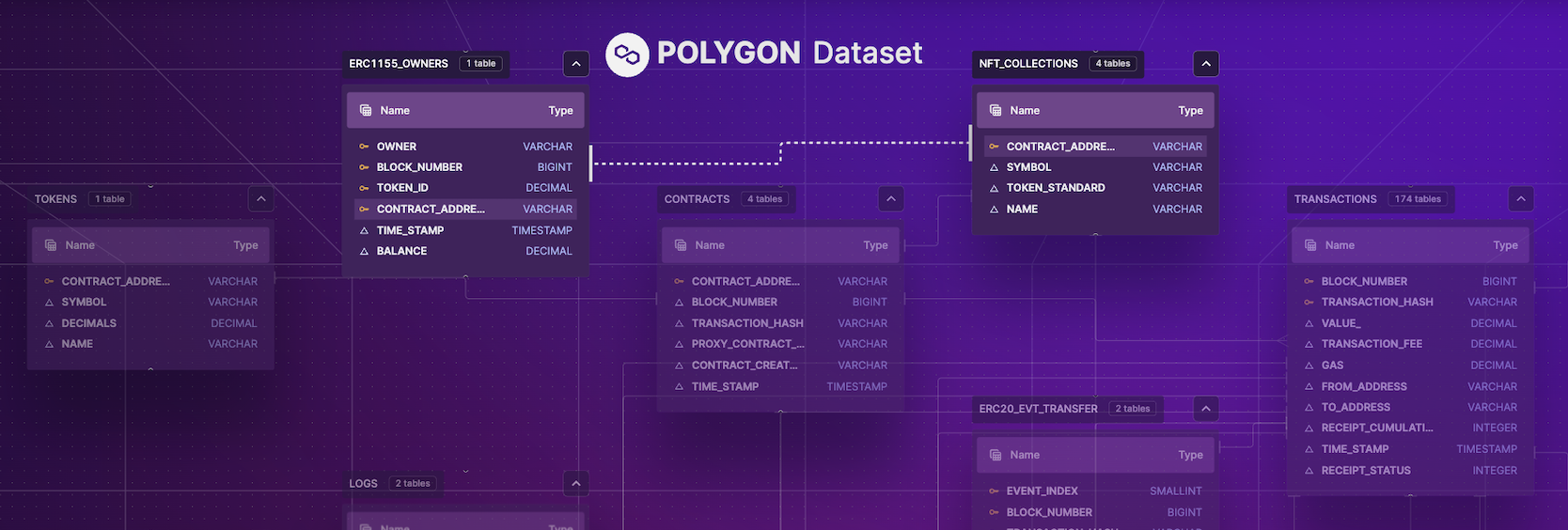
Task: Collapse the ERC1155_OWNERS table group
Action: tap(576, 64)
